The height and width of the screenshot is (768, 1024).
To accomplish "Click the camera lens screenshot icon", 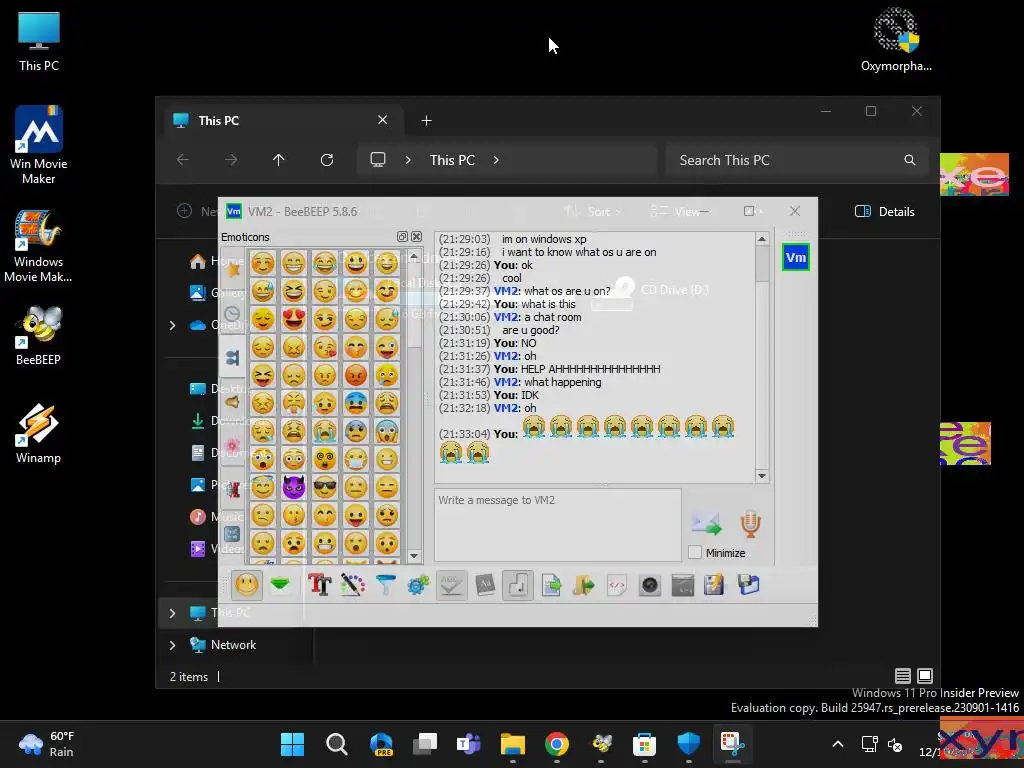I will pos(650,584).
